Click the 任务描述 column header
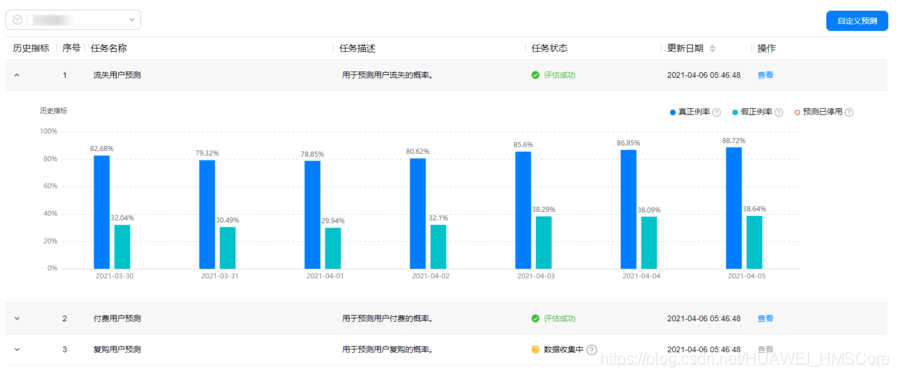The height and width of the screenshot is (377, 899). [x=357, y=49]
